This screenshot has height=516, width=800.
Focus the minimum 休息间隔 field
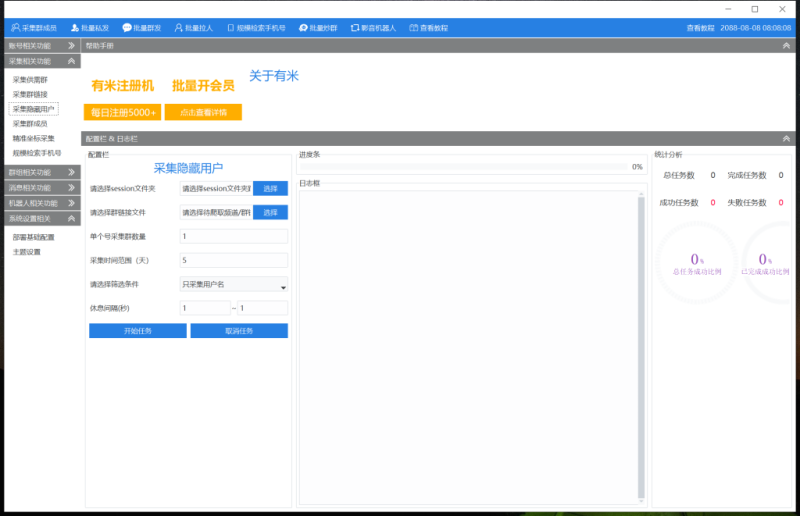point(205,308)
